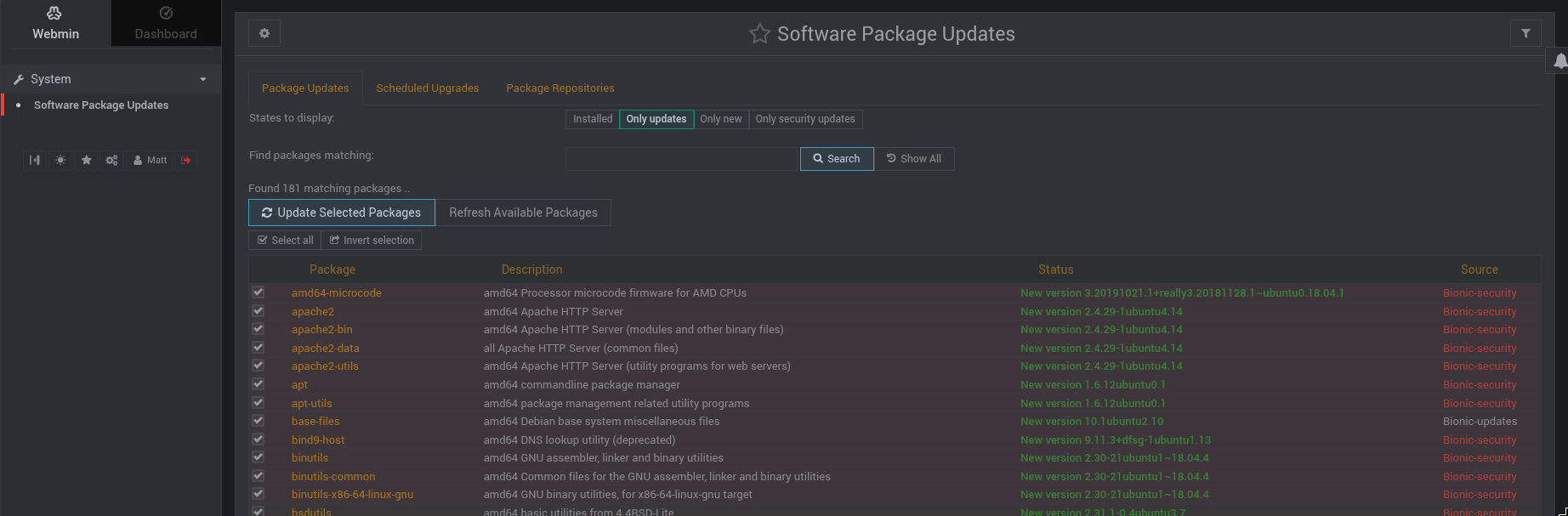The height and width of the screenshot is (516, 1568).
Task: Open the Webmin tab icon
Action: coord(55,13)
